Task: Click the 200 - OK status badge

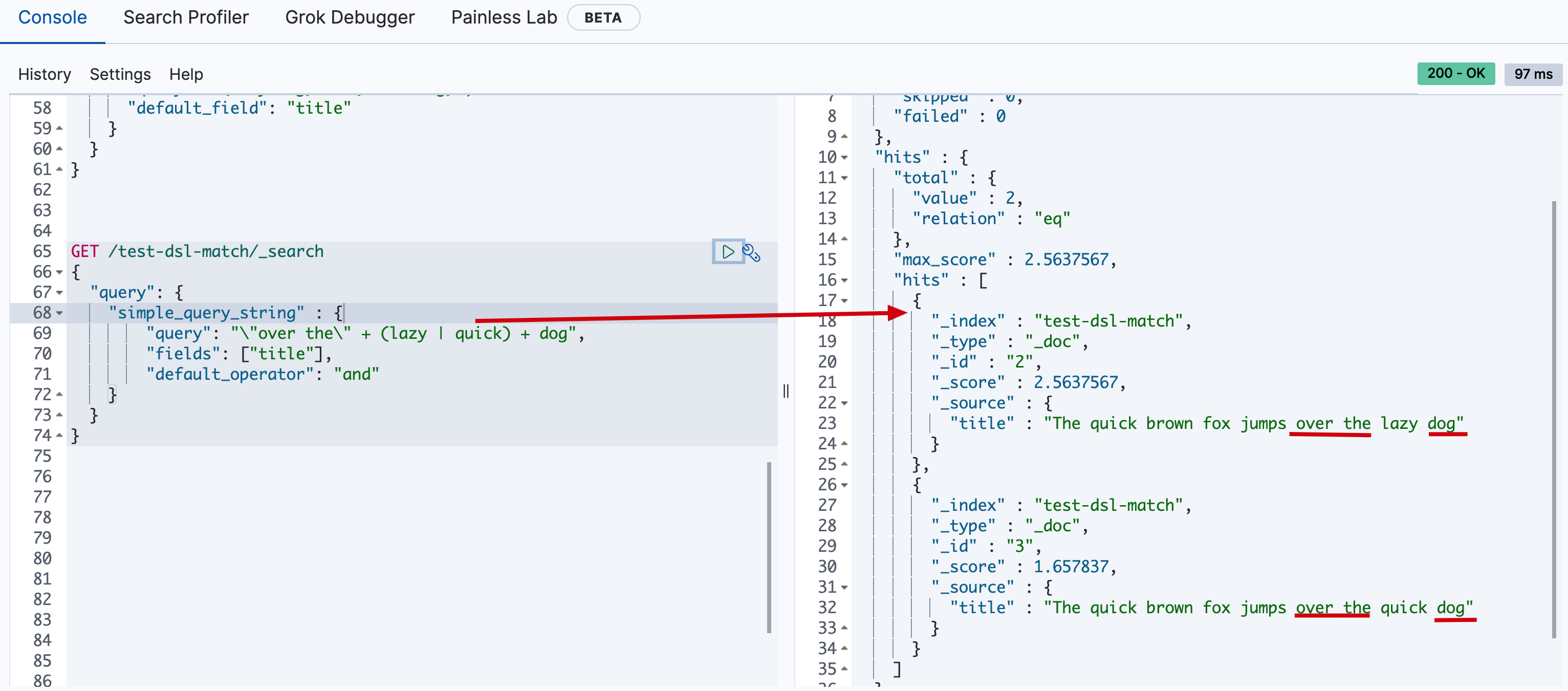Action: [x=1455, y=74]
